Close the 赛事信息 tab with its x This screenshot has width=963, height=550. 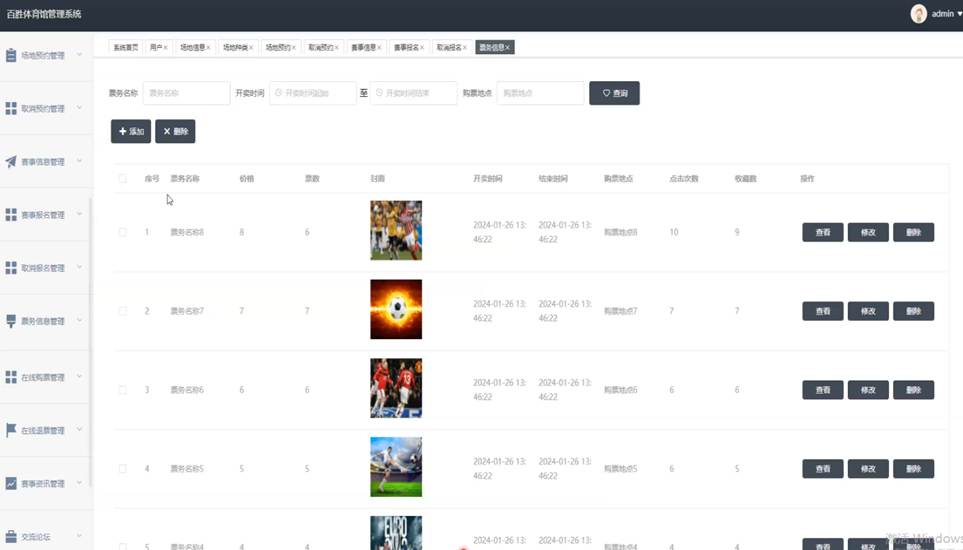379,47
